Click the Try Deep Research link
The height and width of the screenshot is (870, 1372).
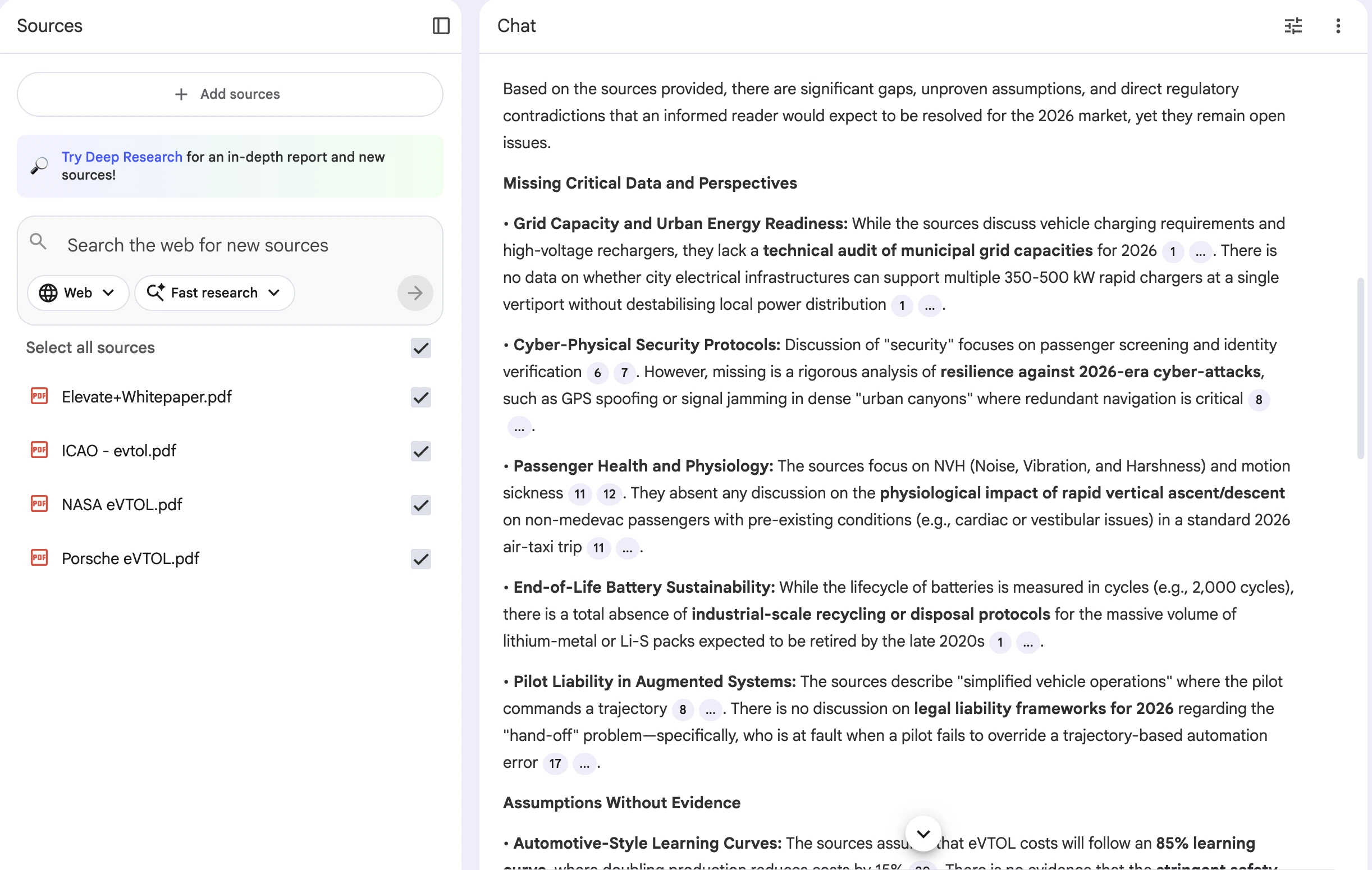121,157
